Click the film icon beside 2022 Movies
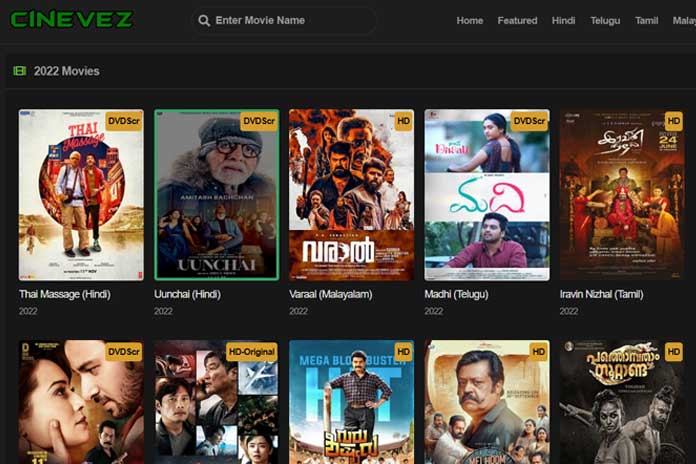The width and height of the screenshot is (696, 464). pos(20,71)
